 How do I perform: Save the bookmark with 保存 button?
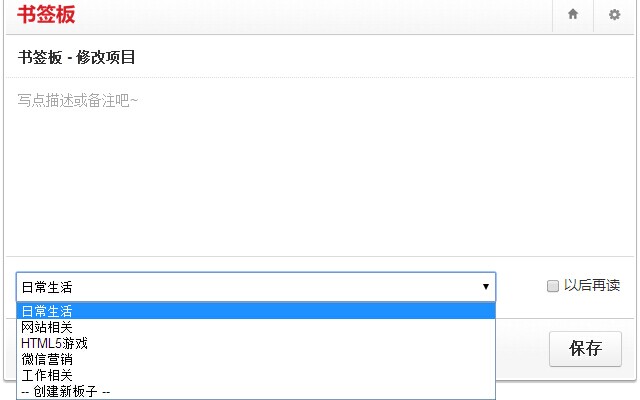coord(585,349)
